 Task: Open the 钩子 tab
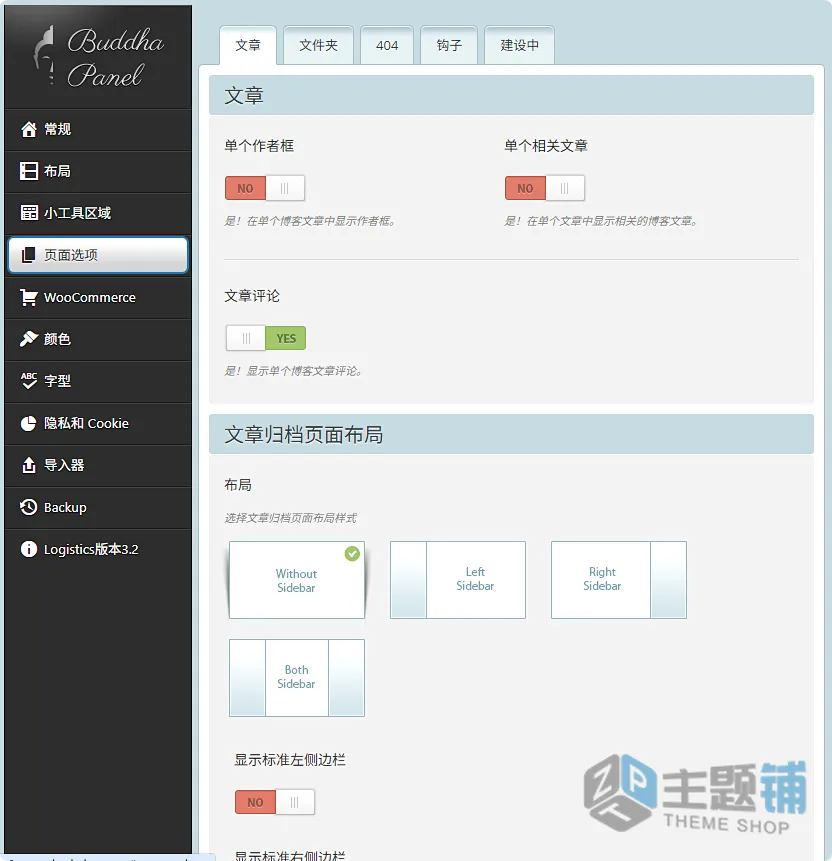pyautogui.click(x=449, y=45)
